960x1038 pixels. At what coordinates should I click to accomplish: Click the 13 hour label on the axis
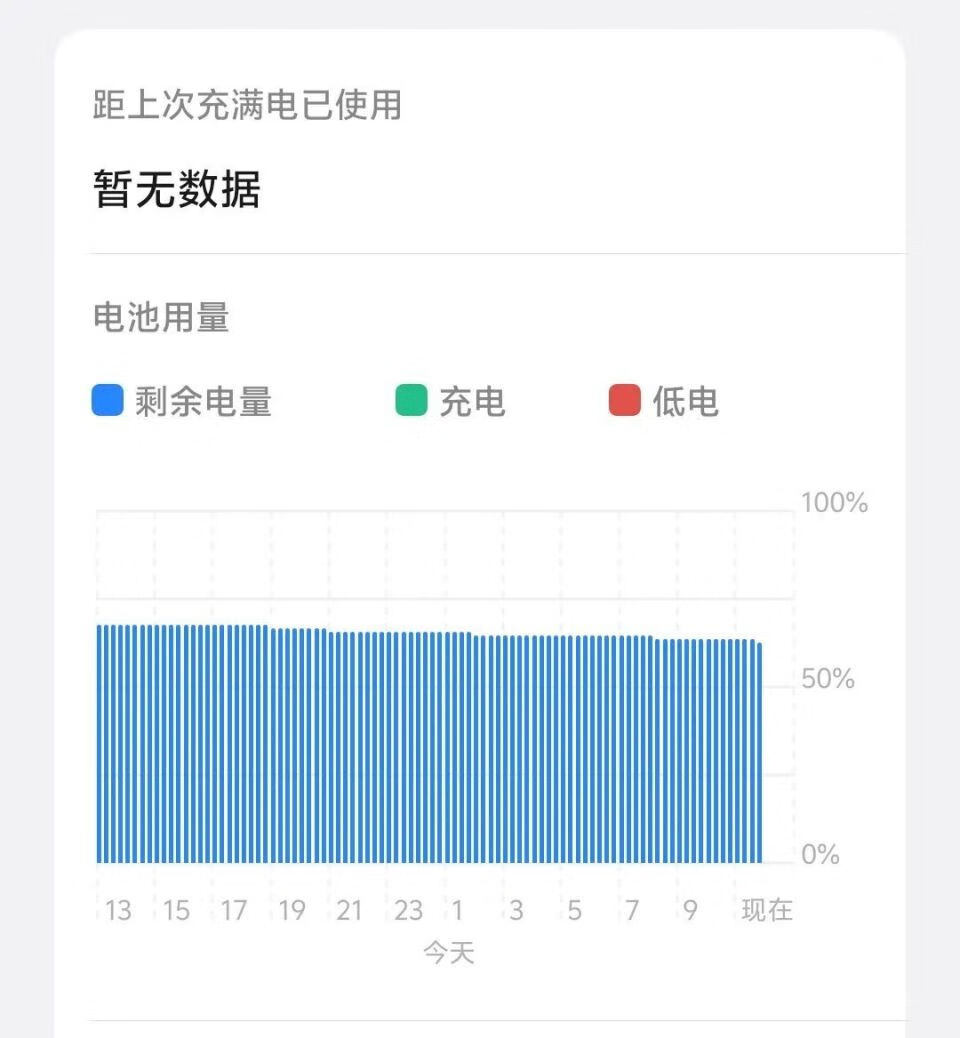[x=118, y=910]
